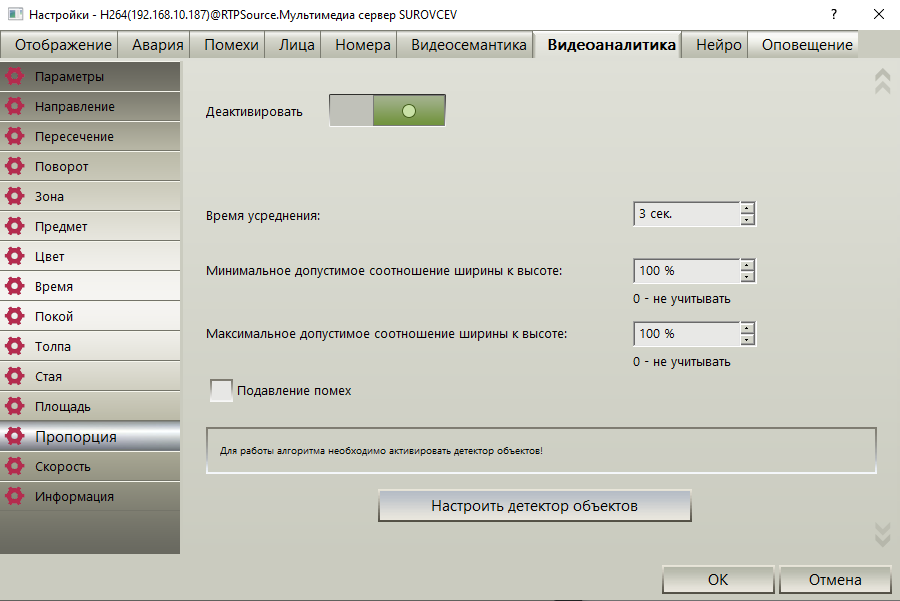Click the gear icon next to Параметры

click(x=14, y=76)
